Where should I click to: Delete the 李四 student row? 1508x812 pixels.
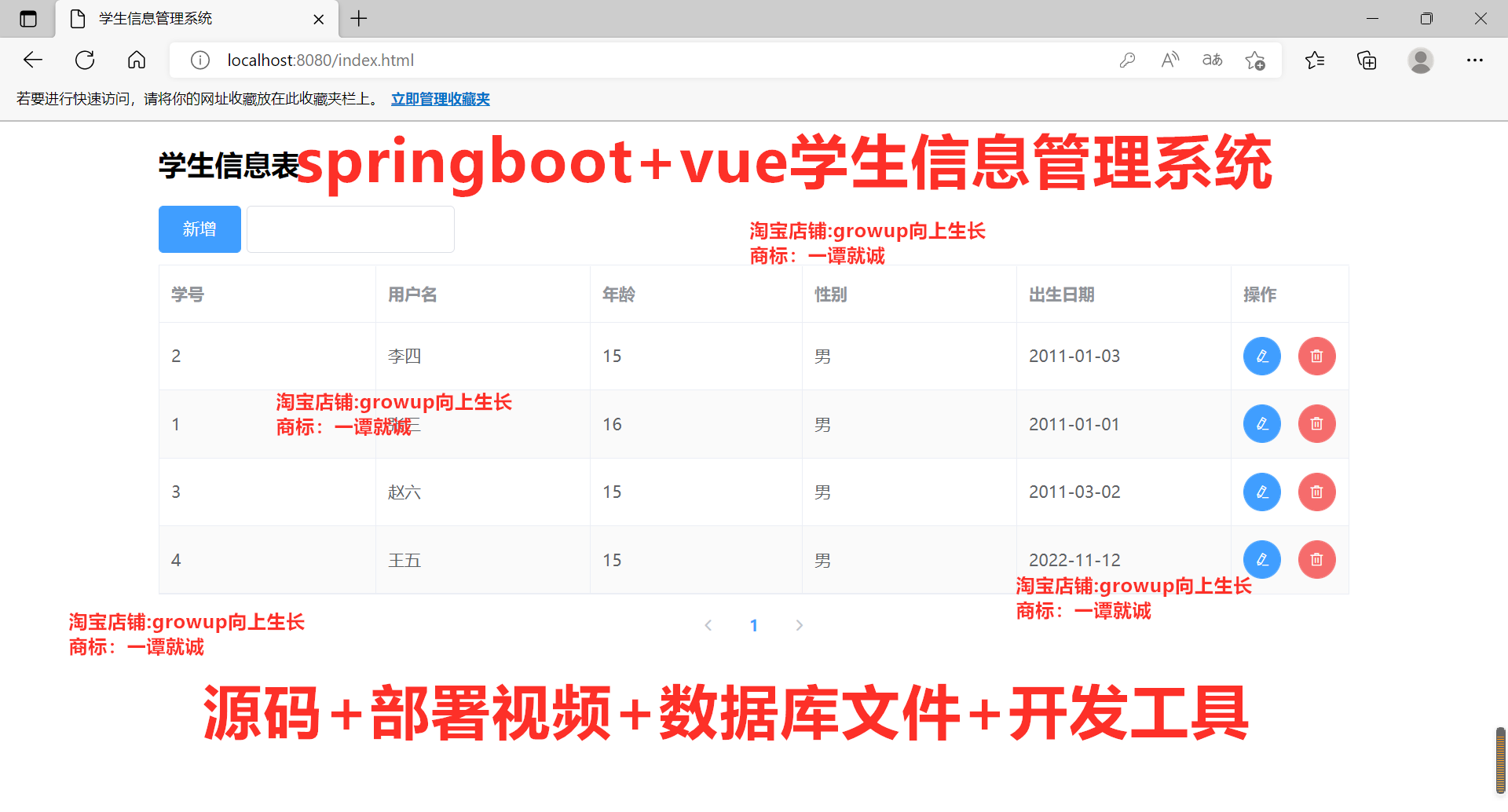[x=1317, y=357]
